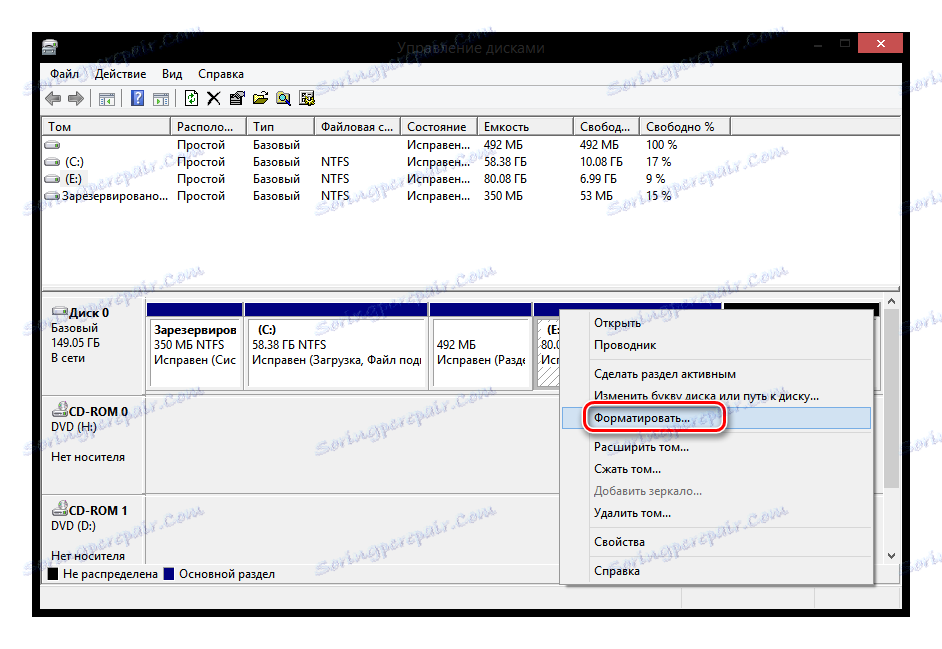This screenshot has width=942, height=649.
Task: Open the Справка menu in the menu bar
Action: coord(220,74)
